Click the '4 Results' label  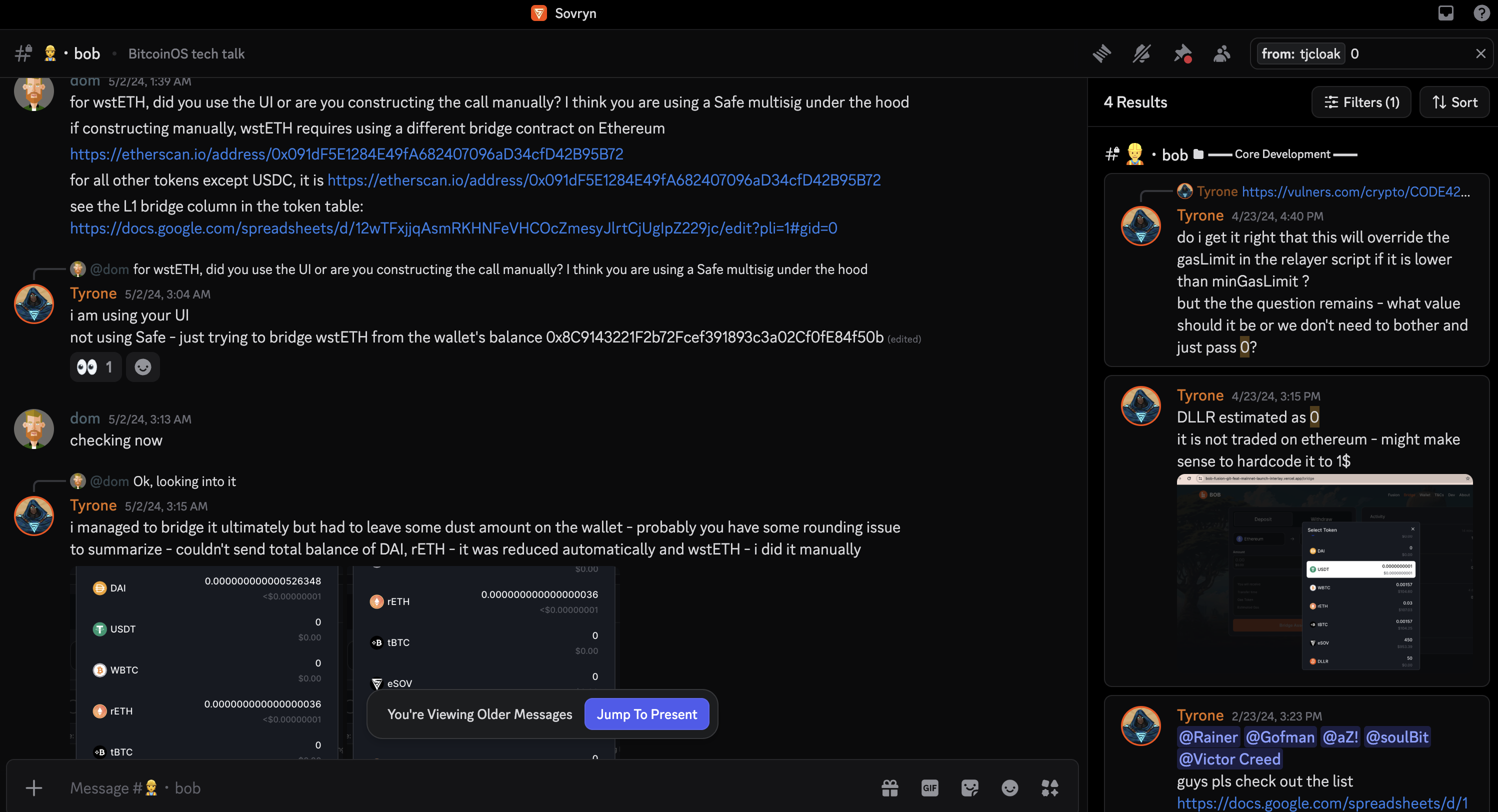pyautogui.click(x=1135, y=102)
